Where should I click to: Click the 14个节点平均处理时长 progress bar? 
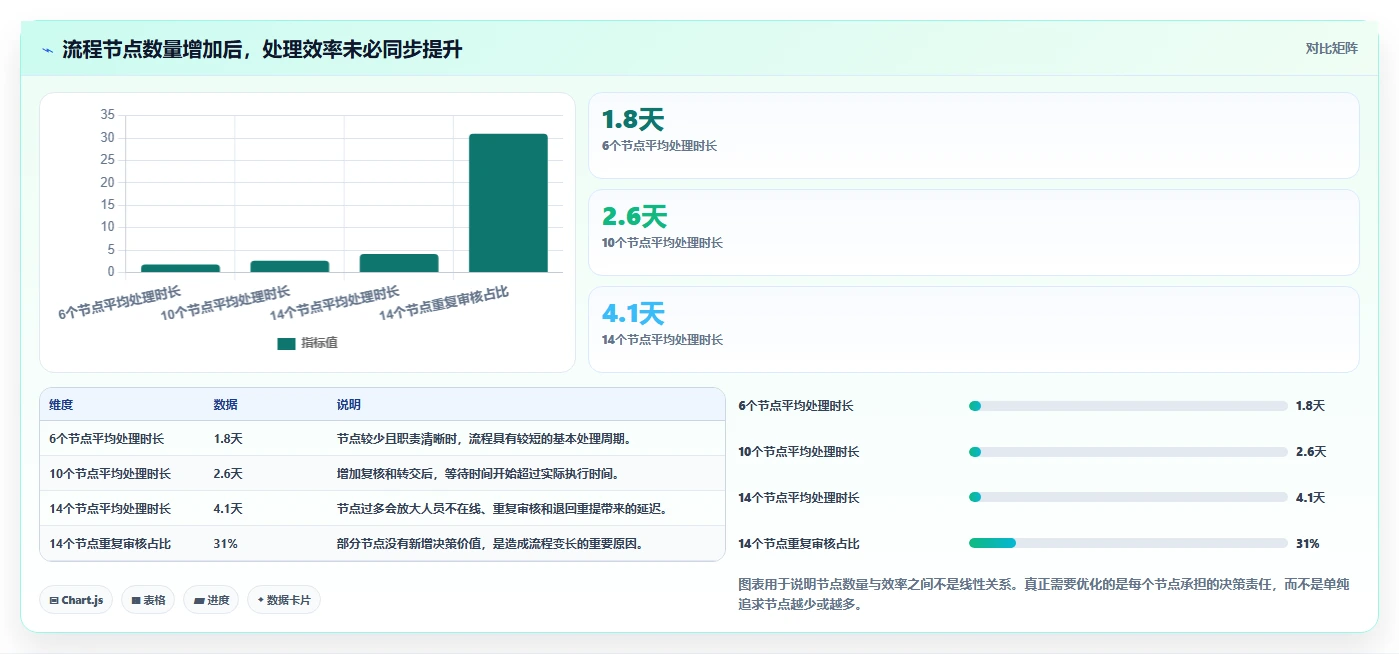1128,497
